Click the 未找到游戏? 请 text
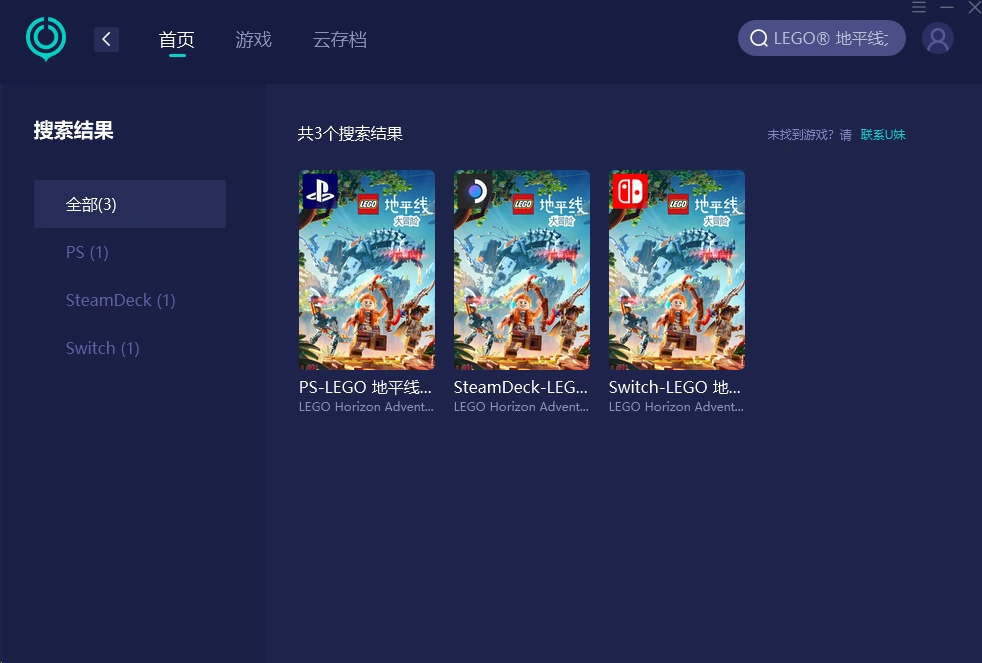 pyautogui.click(x=810, y=135)
